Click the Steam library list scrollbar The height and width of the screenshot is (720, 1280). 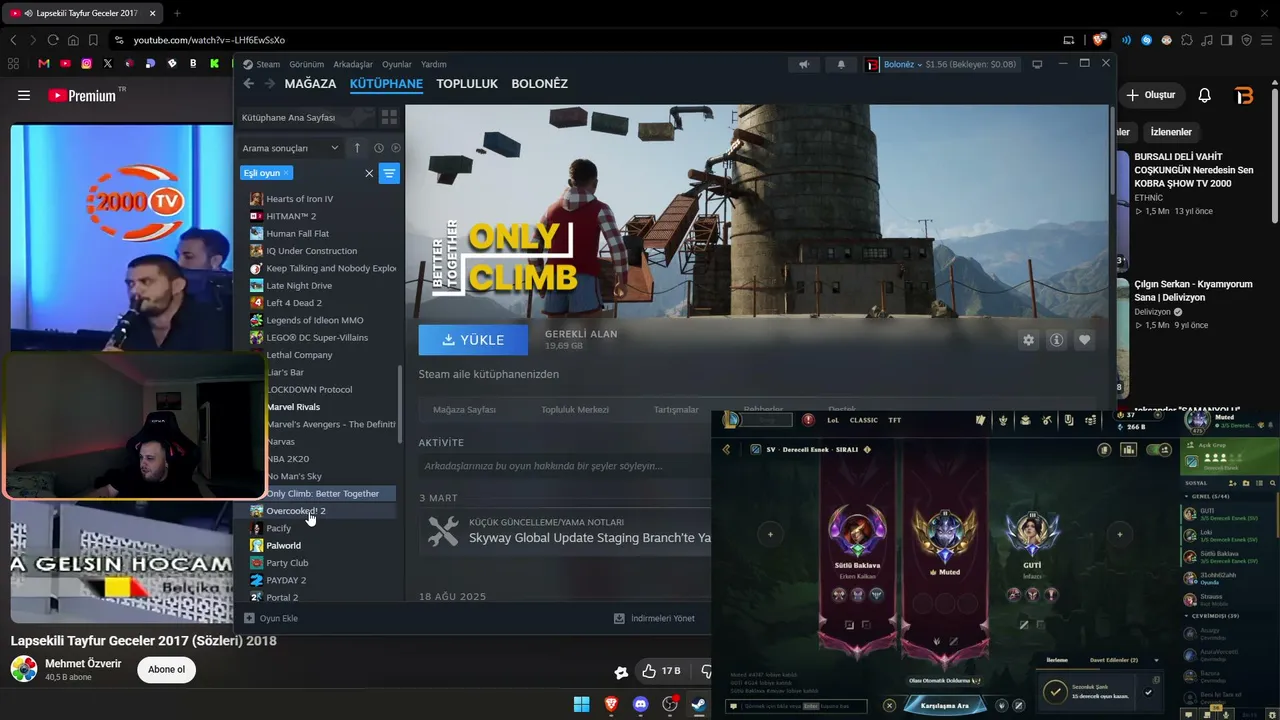[x=400, y=405]
